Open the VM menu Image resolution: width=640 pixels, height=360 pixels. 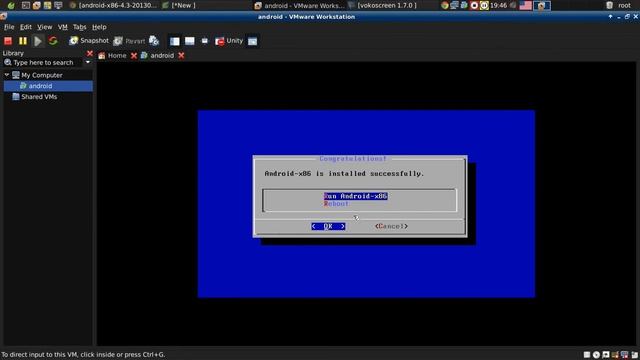[x=62, y=27]
